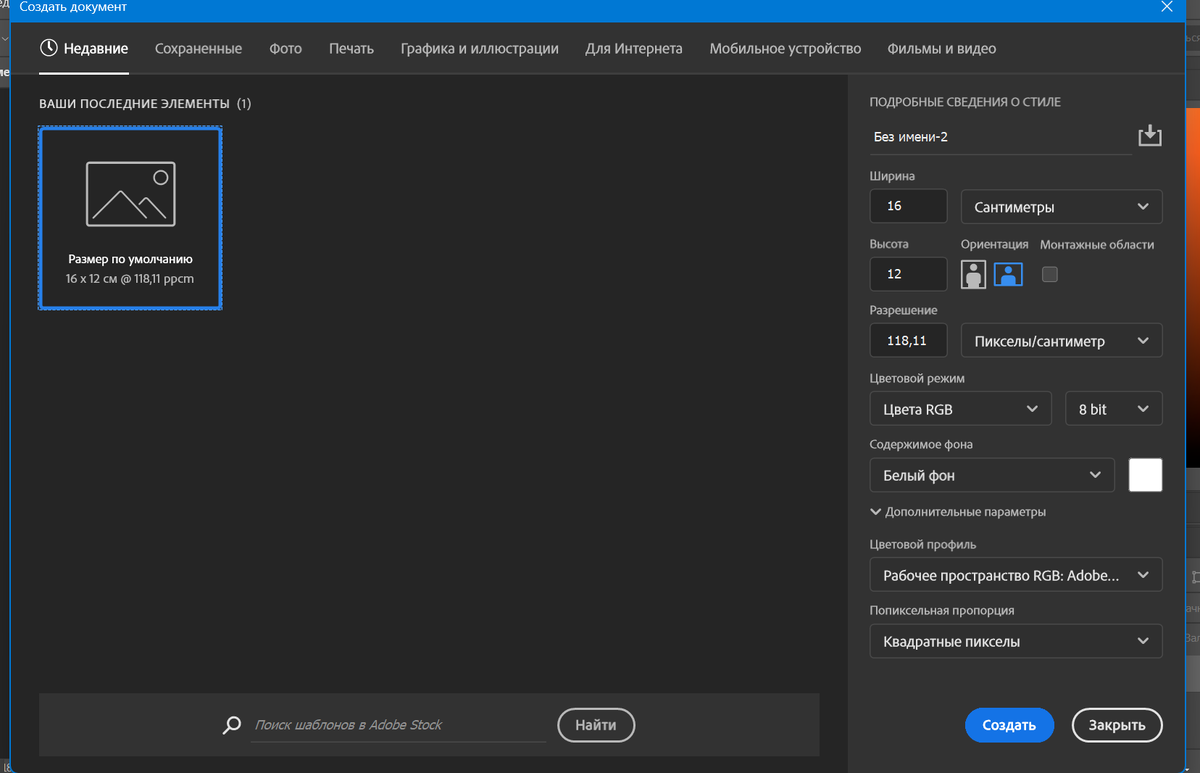Switch to the Фото tab
Screen dimensions: 1200x773
(x=285, y=48)
